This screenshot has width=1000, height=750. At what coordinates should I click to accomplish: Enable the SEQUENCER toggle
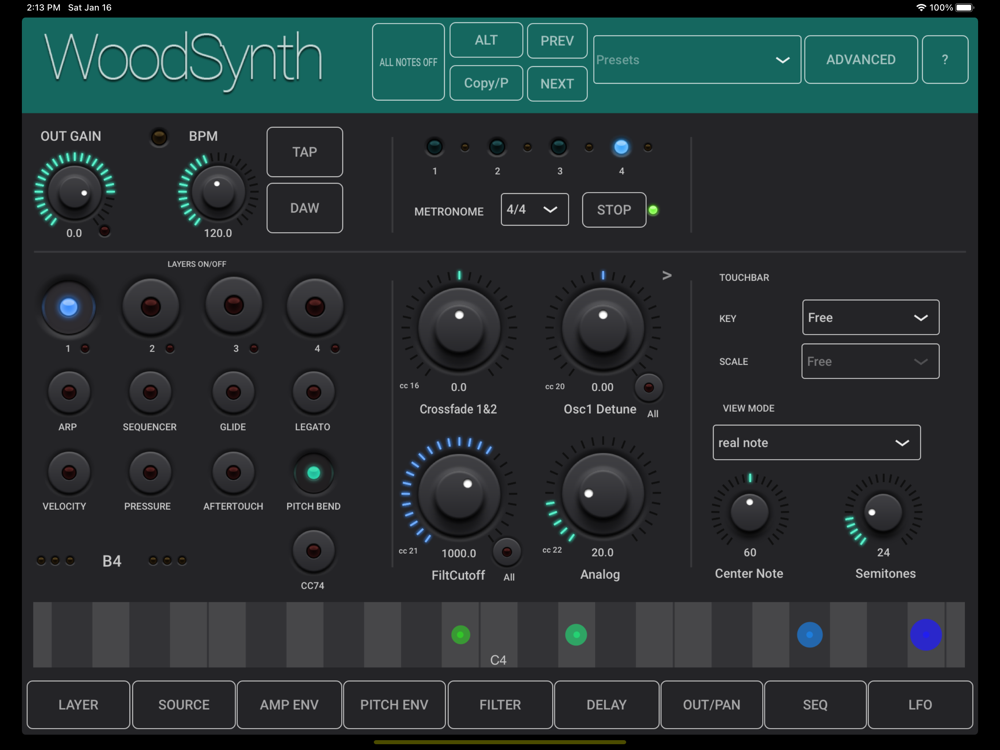click(x=150, y=392)
